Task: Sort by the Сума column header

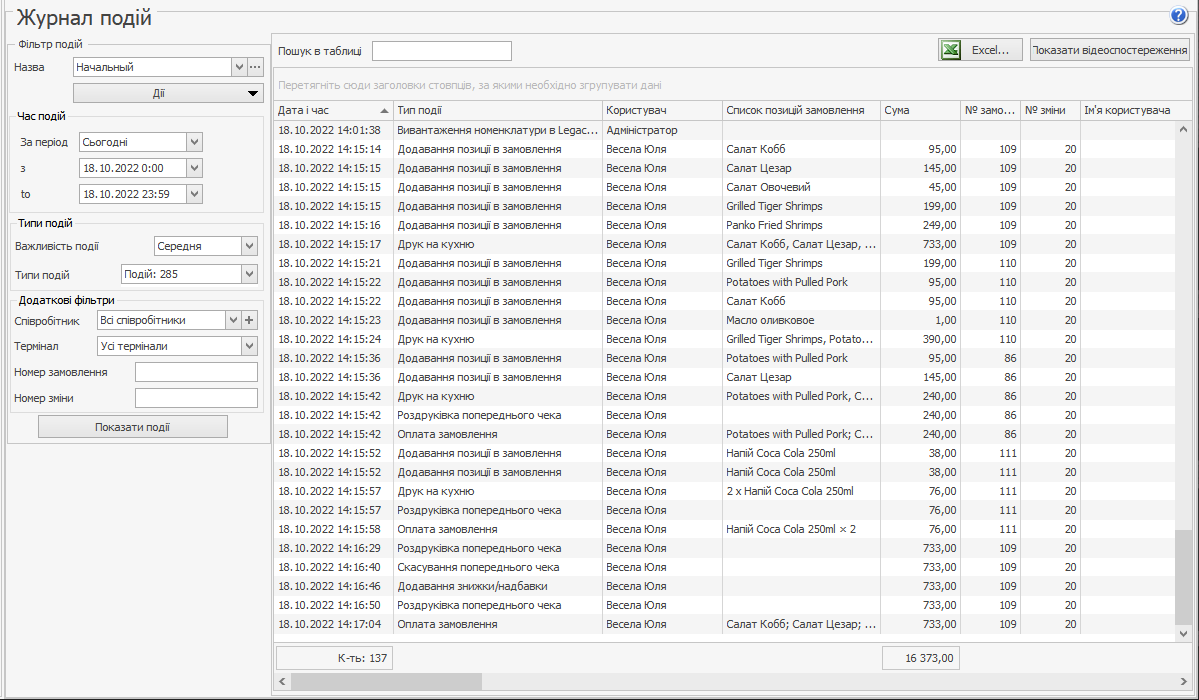Action: pyautogui.click(x=919, y=110)
